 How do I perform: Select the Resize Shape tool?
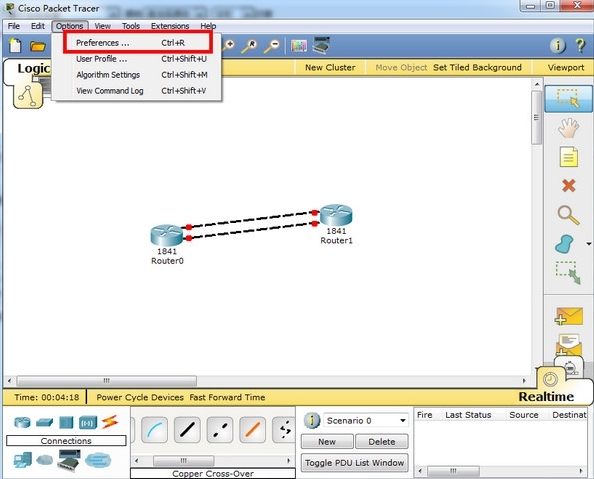tap(568, 272)
